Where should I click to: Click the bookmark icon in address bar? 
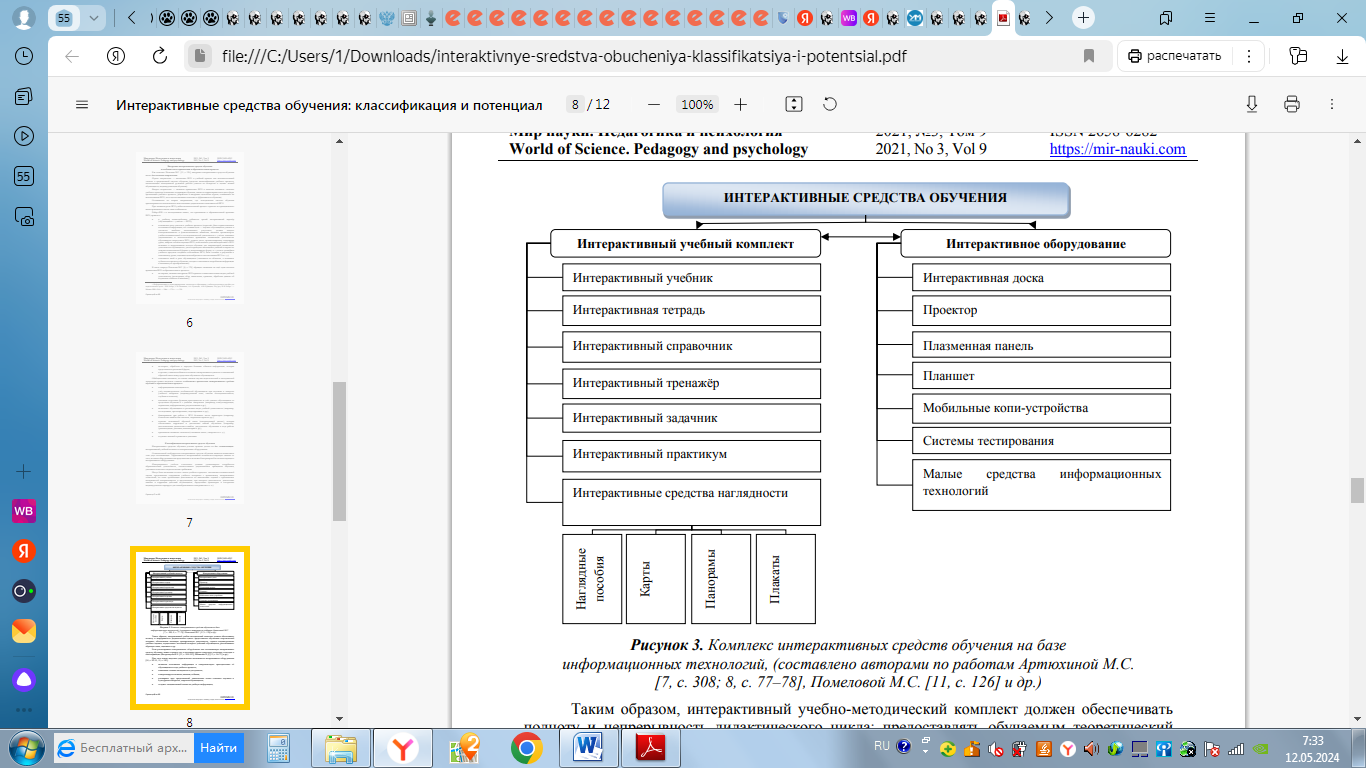(1089, 56)
